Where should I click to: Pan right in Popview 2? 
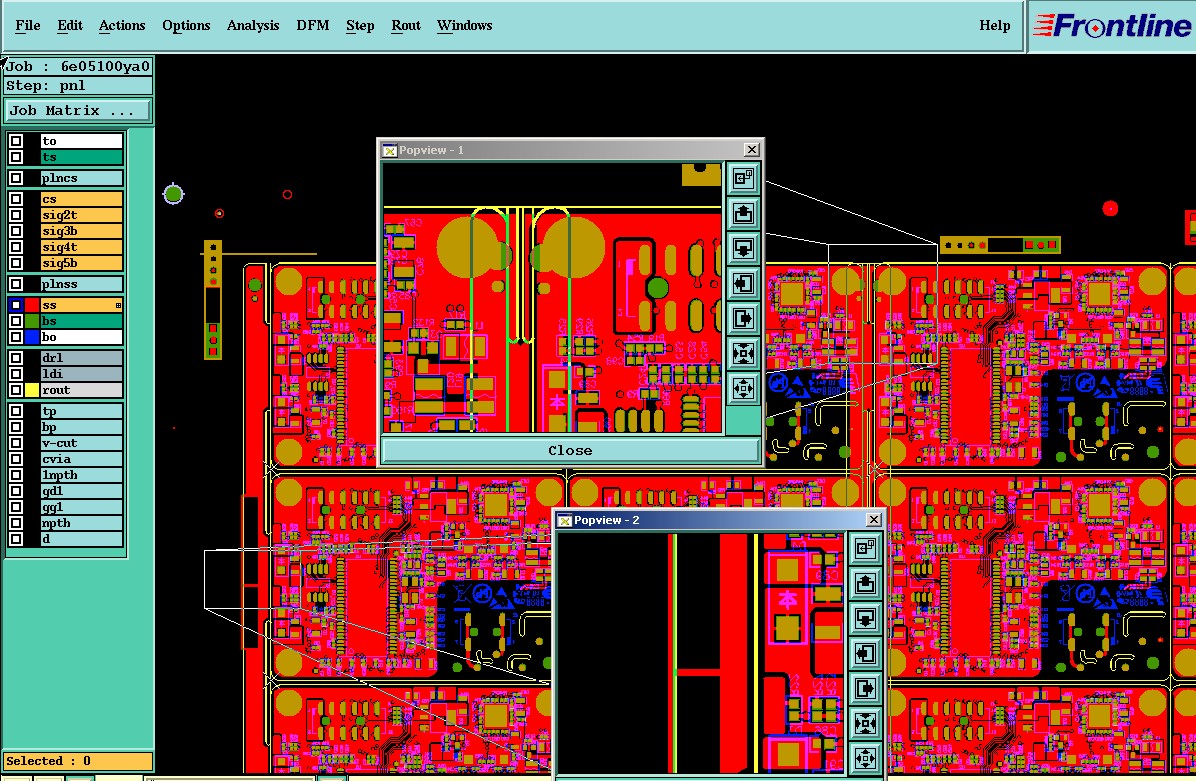866,689
